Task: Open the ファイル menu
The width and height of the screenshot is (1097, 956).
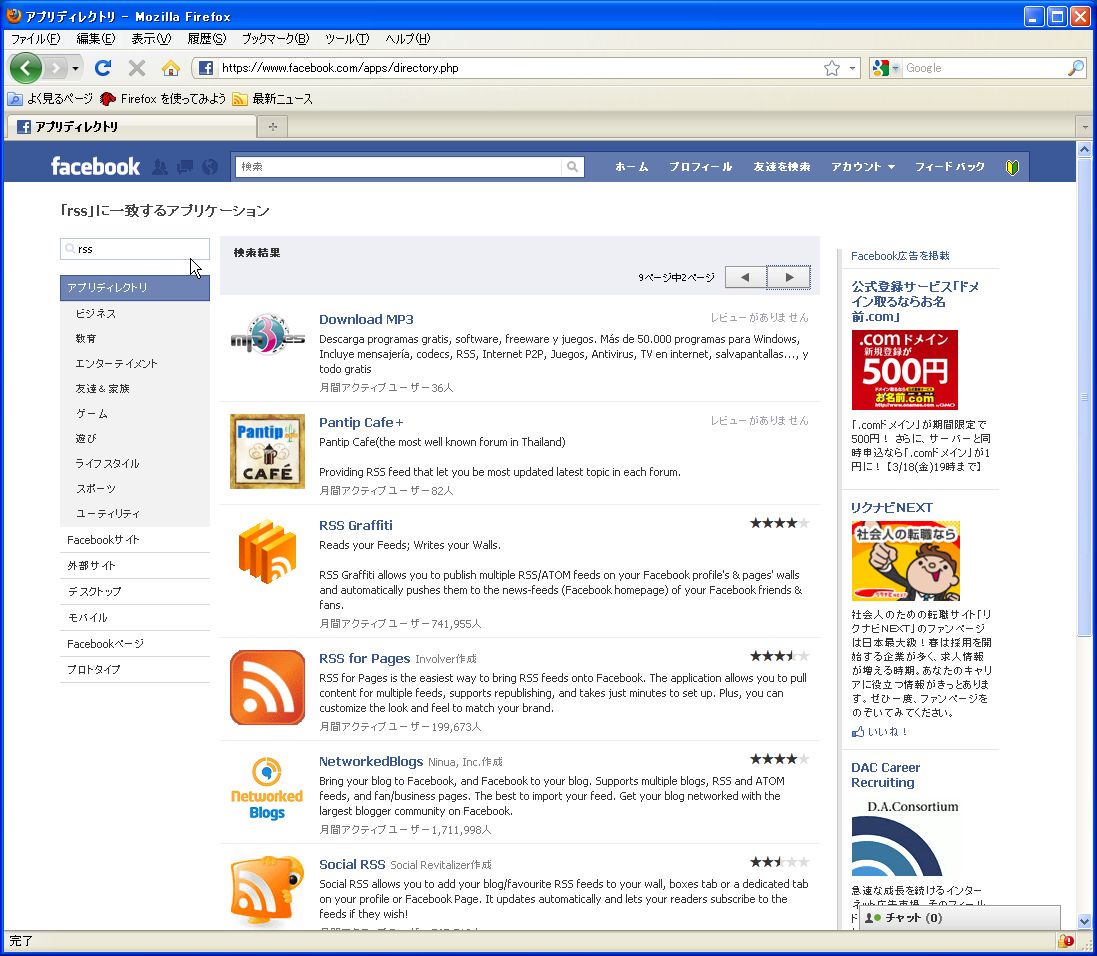Action: pos(35,38)
